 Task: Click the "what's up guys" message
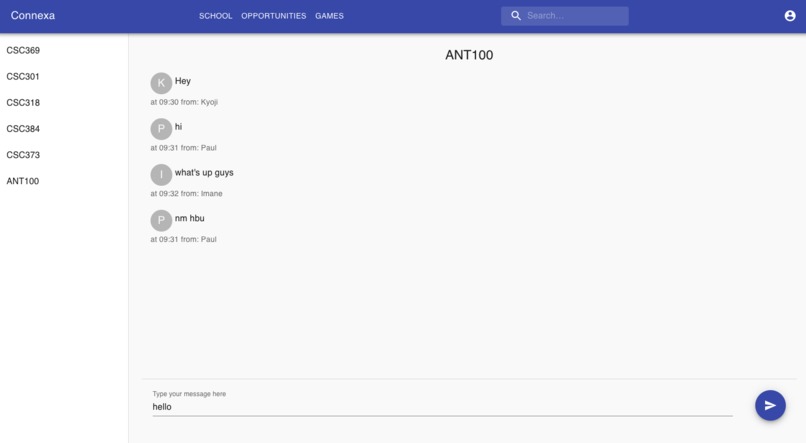[204, 173]
